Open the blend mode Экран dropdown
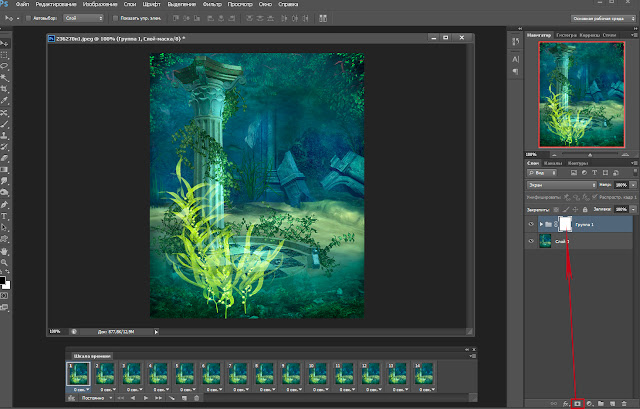The height and width of the screenshot is (409, 640). click(x=562, y=185)
